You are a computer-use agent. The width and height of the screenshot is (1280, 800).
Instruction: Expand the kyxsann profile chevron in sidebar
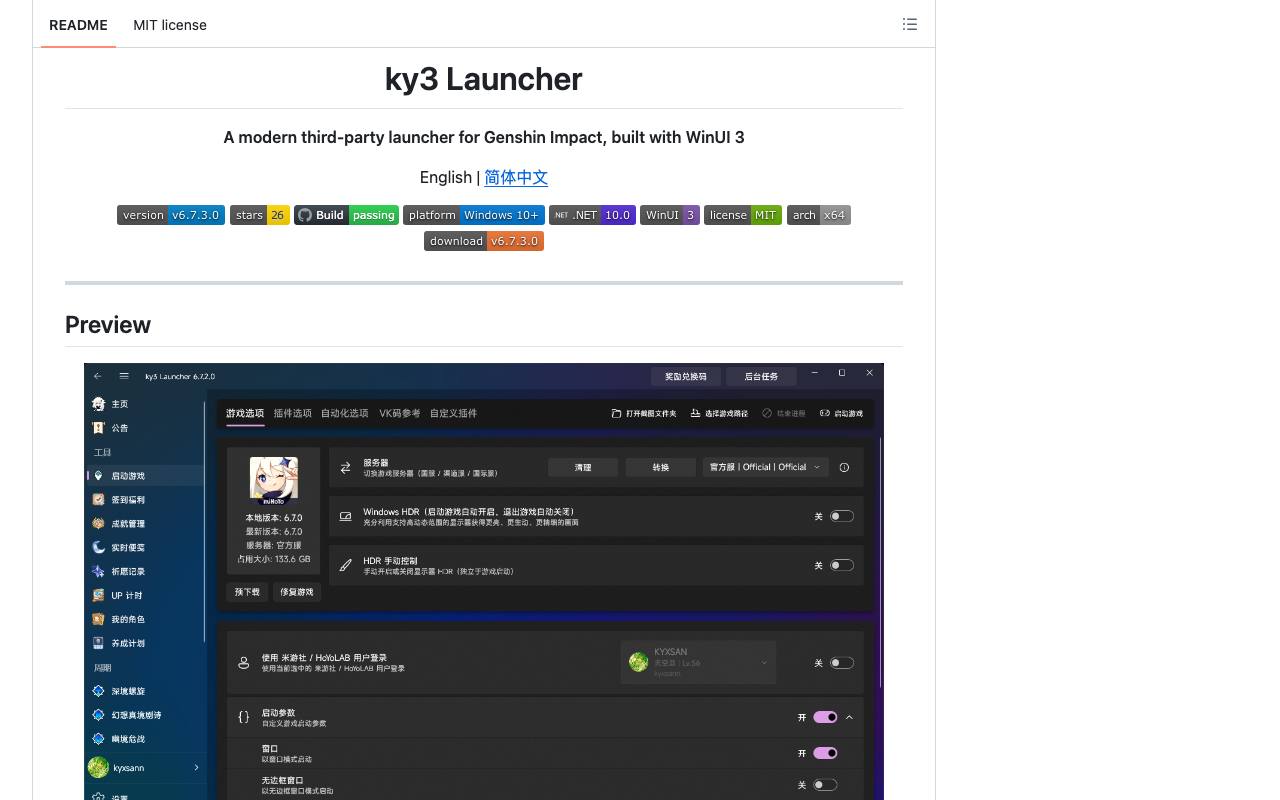196,768
